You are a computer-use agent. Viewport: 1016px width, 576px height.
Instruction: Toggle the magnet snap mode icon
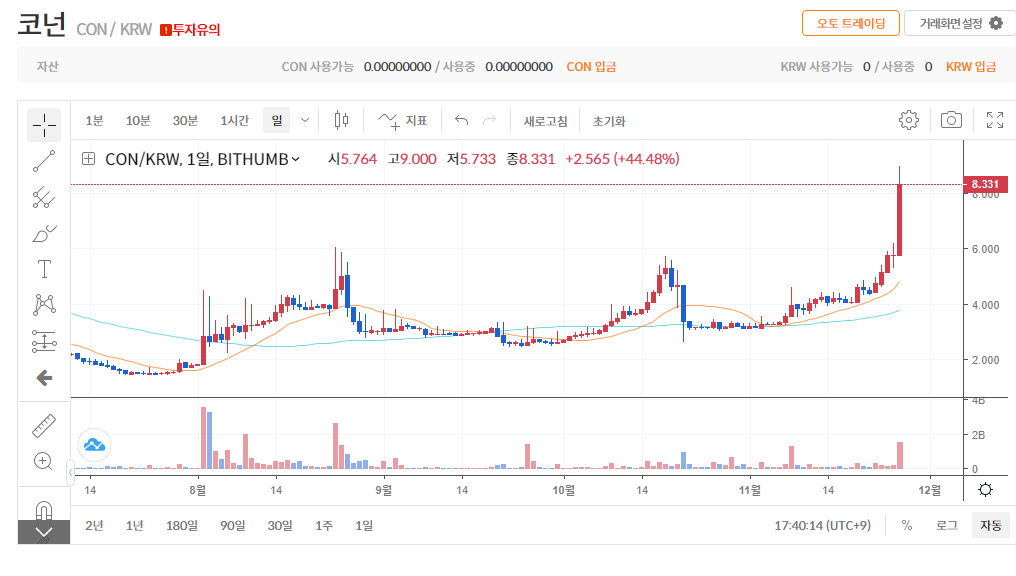43,510
